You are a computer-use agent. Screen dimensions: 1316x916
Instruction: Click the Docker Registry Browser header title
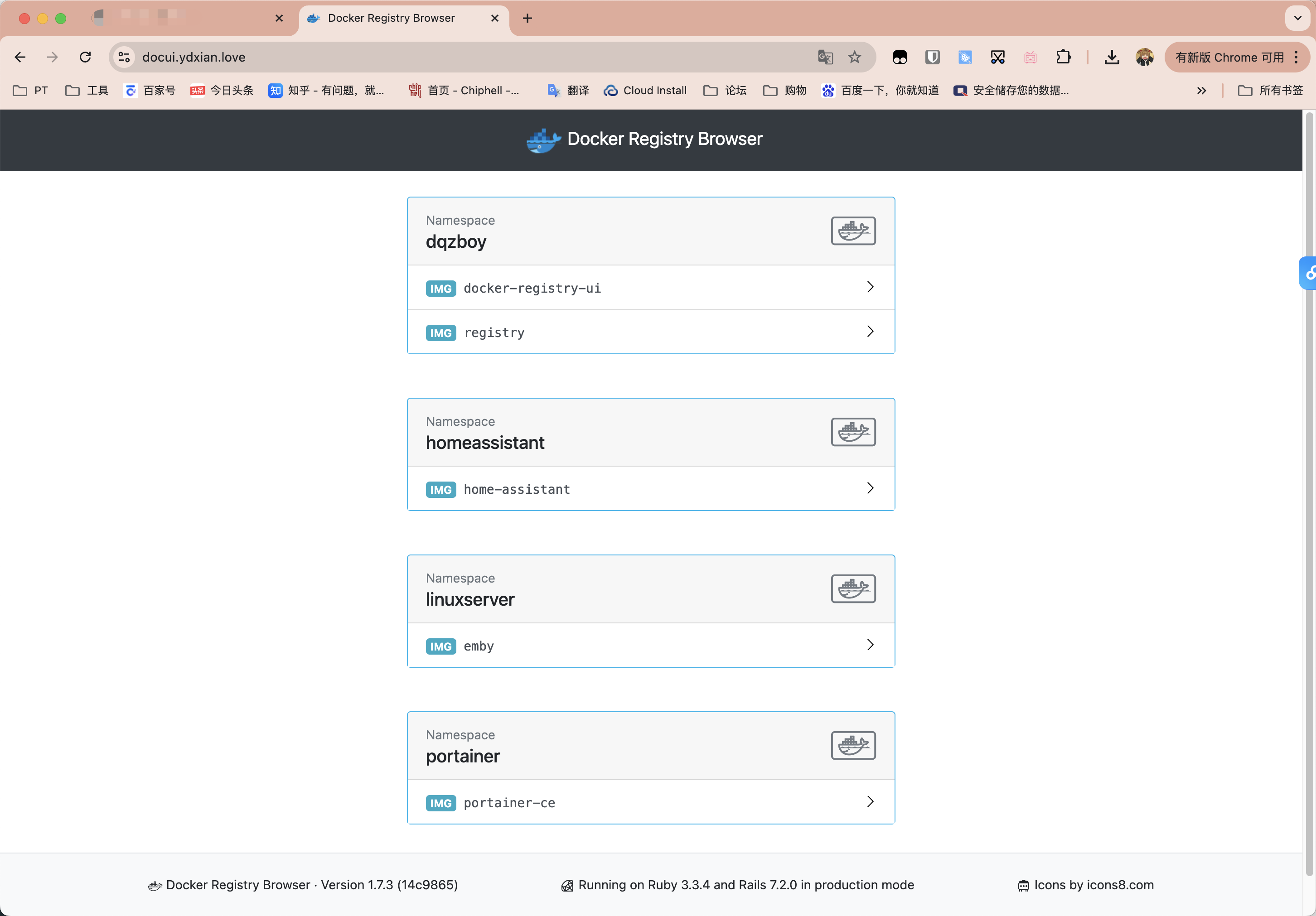click(664, 139)
